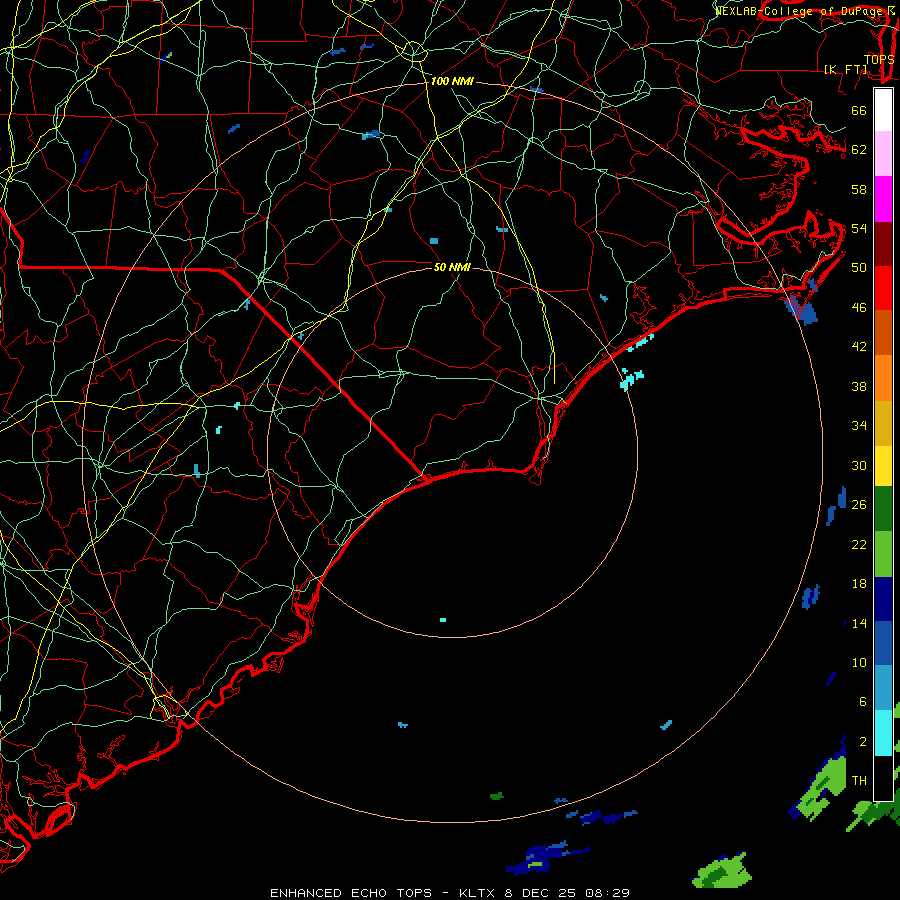The image size is (900, 900).
Task: Click the '46' legend value
Action: tap(859, 308)
